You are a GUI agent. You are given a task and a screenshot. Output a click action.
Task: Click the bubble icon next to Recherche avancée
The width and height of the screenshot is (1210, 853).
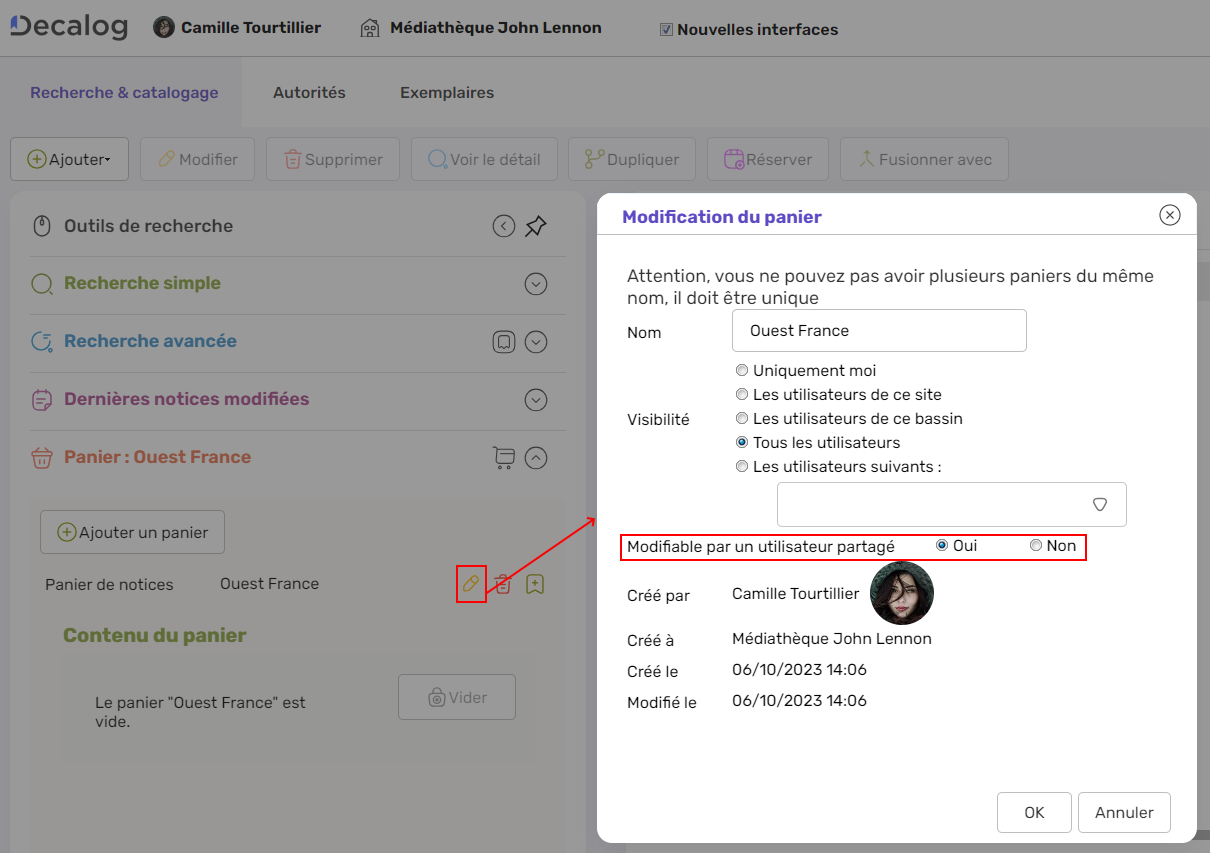pyautogui.click(x=503, y=342)
